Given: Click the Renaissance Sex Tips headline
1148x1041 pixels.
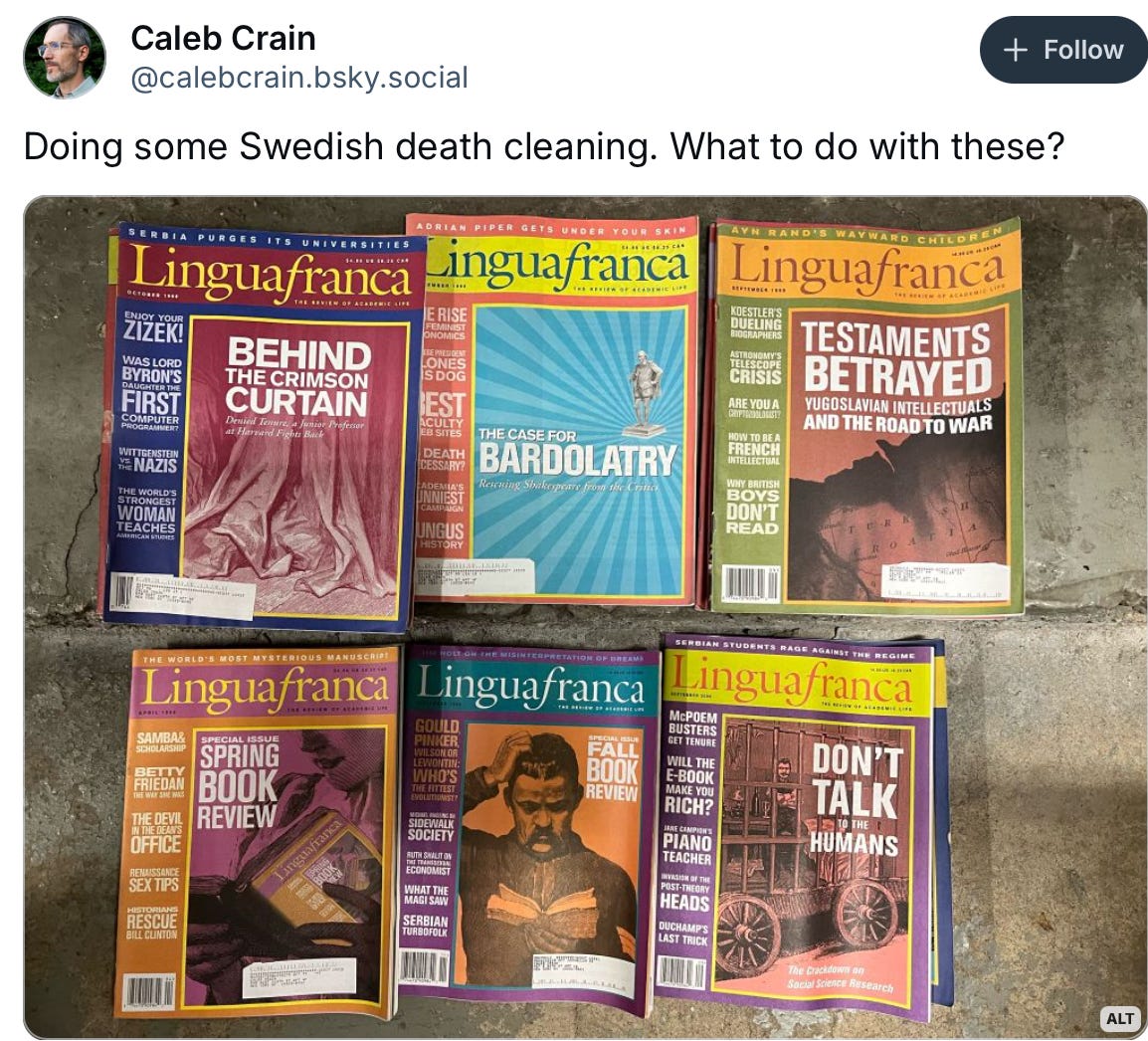Looking at the screenshot, I should (154, 880).
